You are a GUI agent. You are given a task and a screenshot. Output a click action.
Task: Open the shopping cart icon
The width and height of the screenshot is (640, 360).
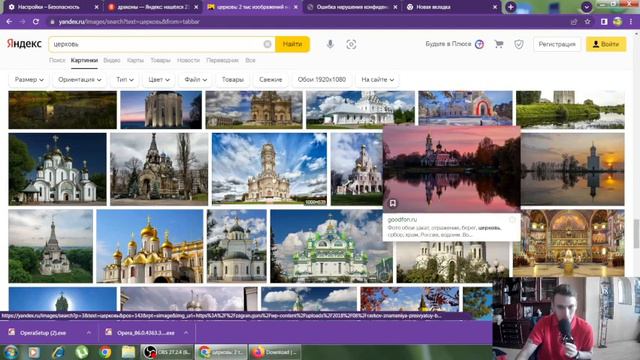[x=499, y=44]
